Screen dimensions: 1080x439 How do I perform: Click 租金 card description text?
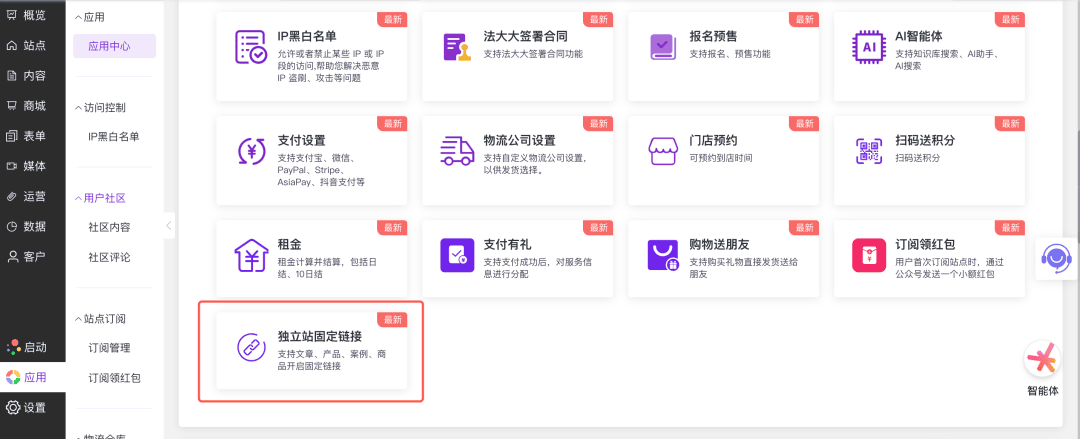click(x=327, y=268)
